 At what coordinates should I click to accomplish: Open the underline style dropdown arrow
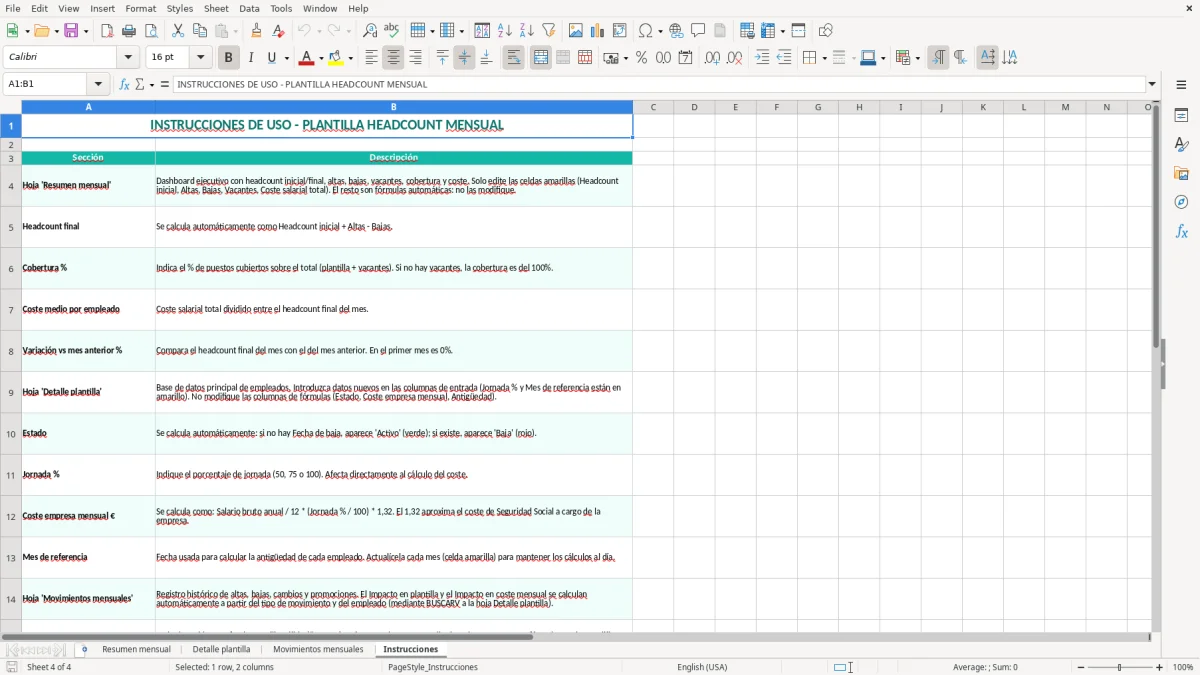tap(286, 58)
